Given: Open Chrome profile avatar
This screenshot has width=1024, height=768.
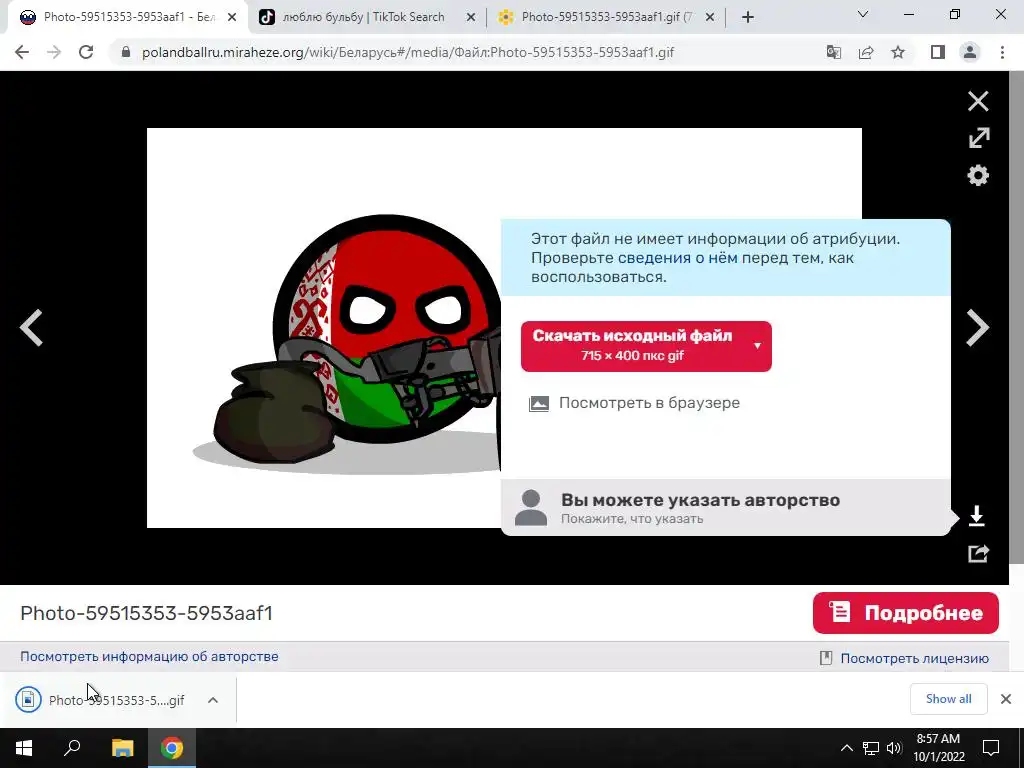Looking at the screenshot, I should tap(970, 52).
